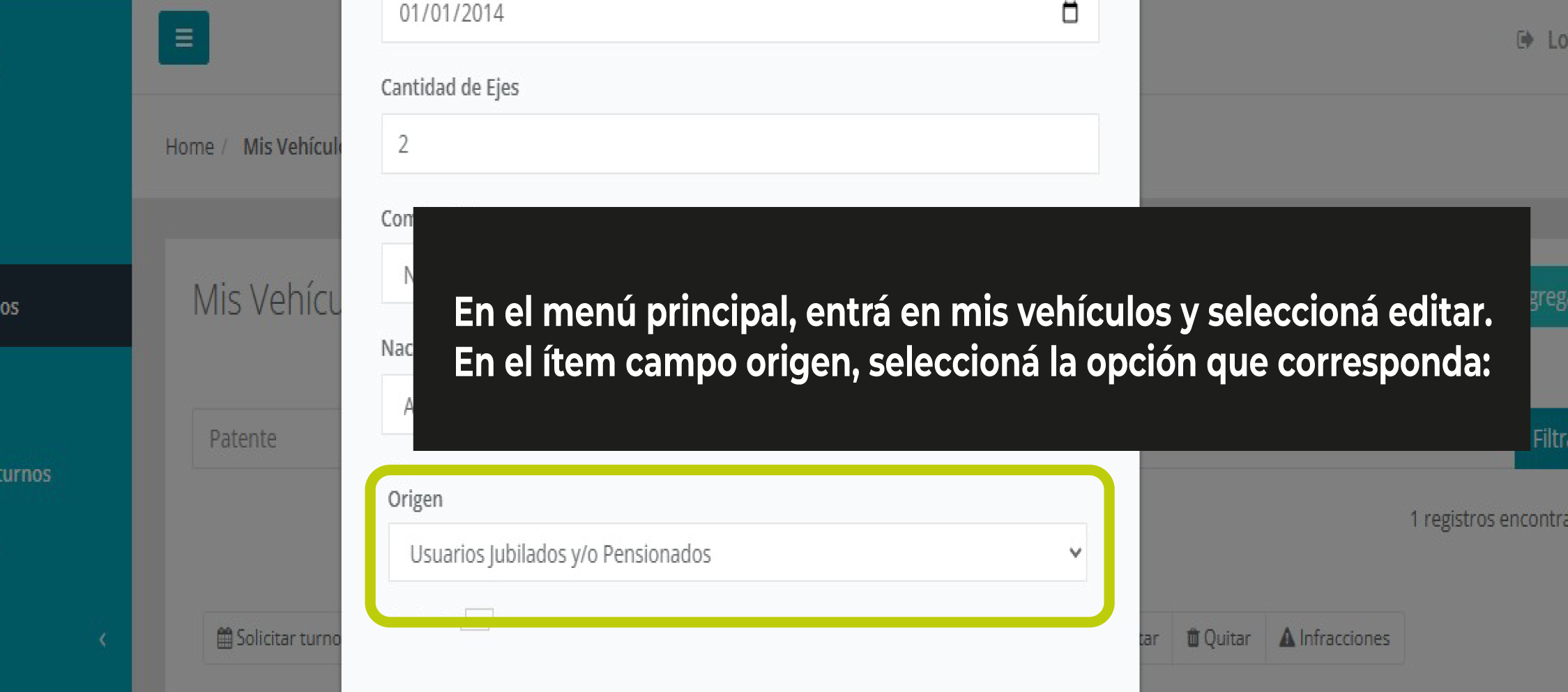Click the trash icon on Quitar
The image size is (1568, 692).
(1193, 638)
